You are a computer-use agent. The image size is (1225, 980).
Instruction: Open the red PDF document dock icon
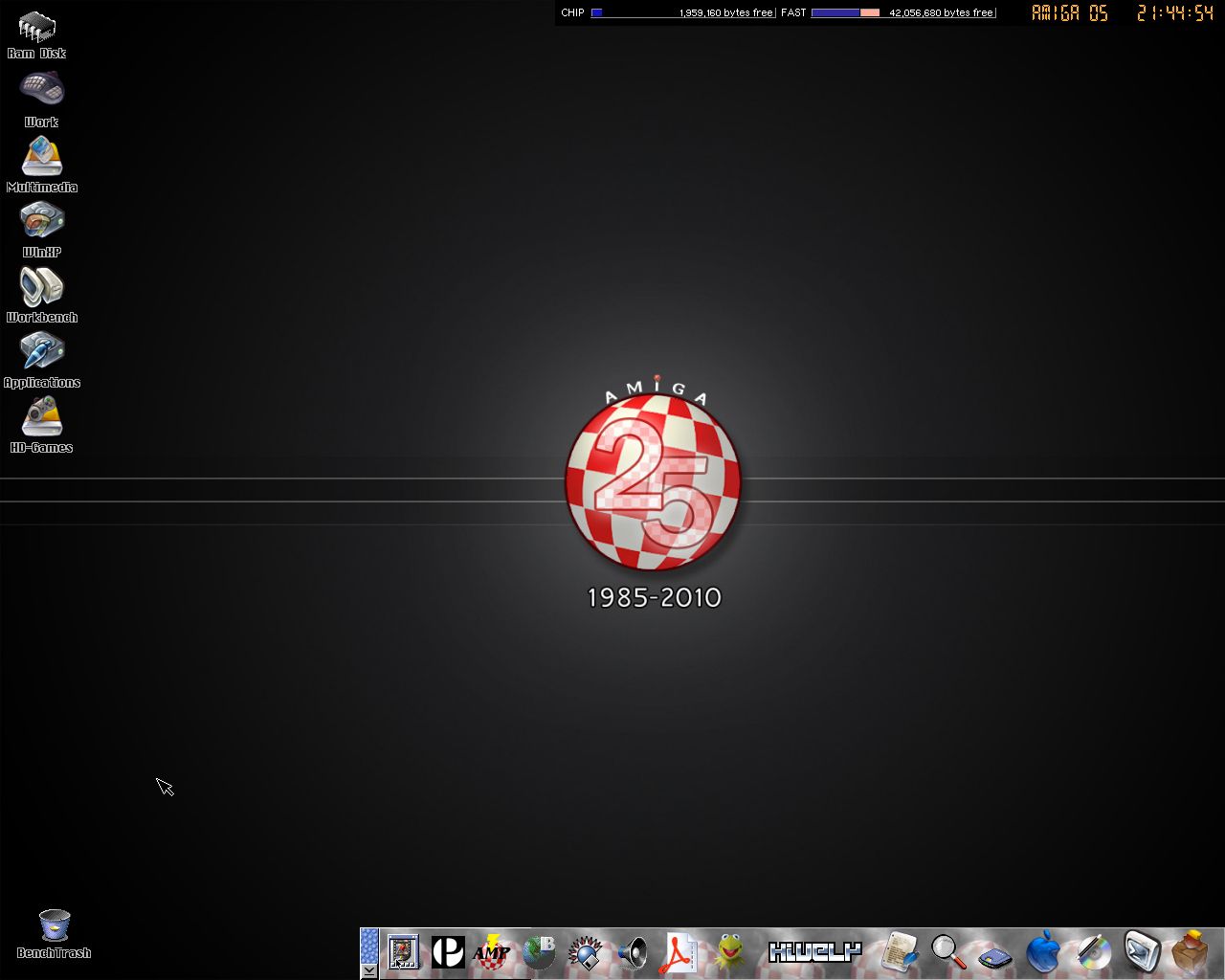(678, 953)
